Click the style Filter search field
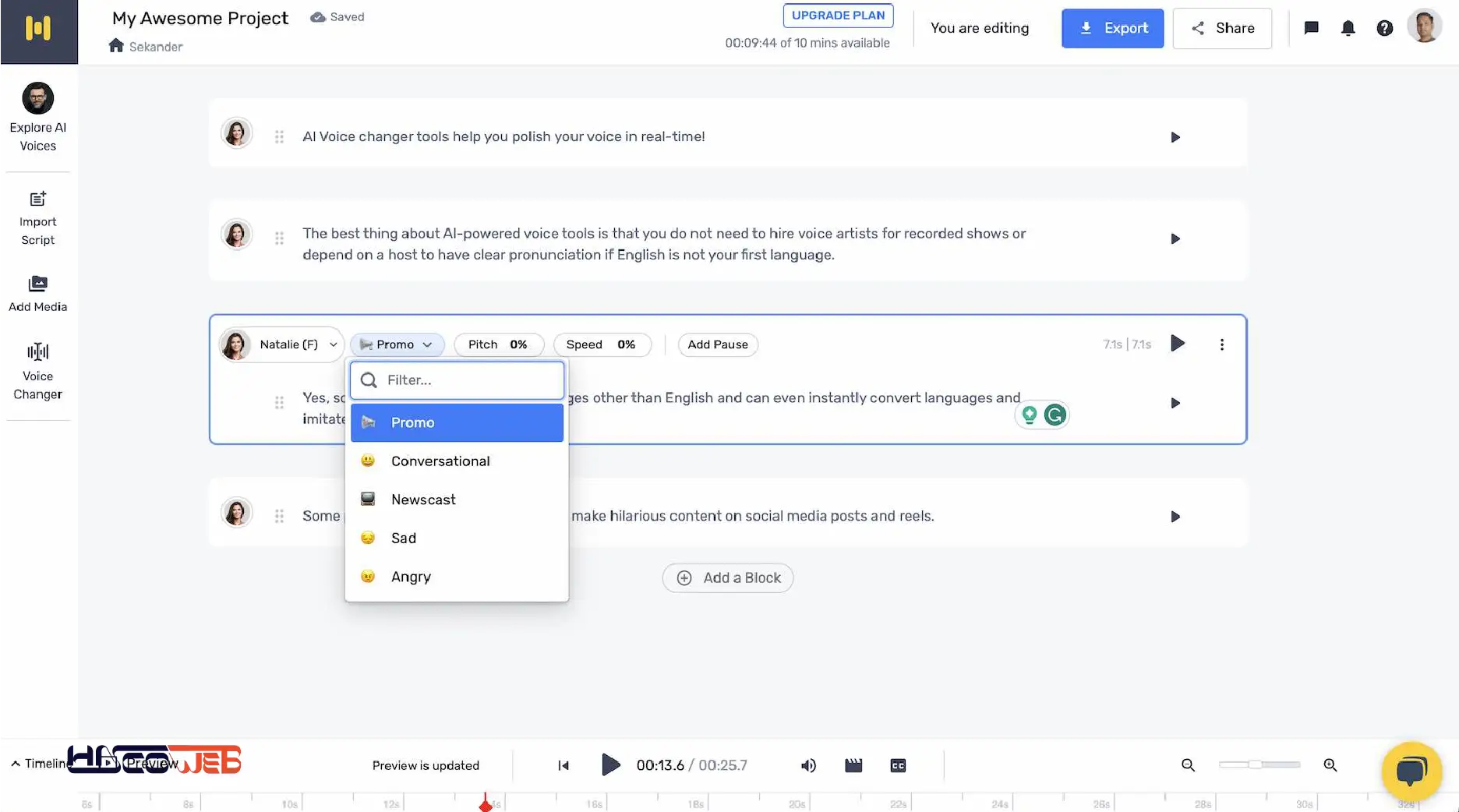 (457, 380)
